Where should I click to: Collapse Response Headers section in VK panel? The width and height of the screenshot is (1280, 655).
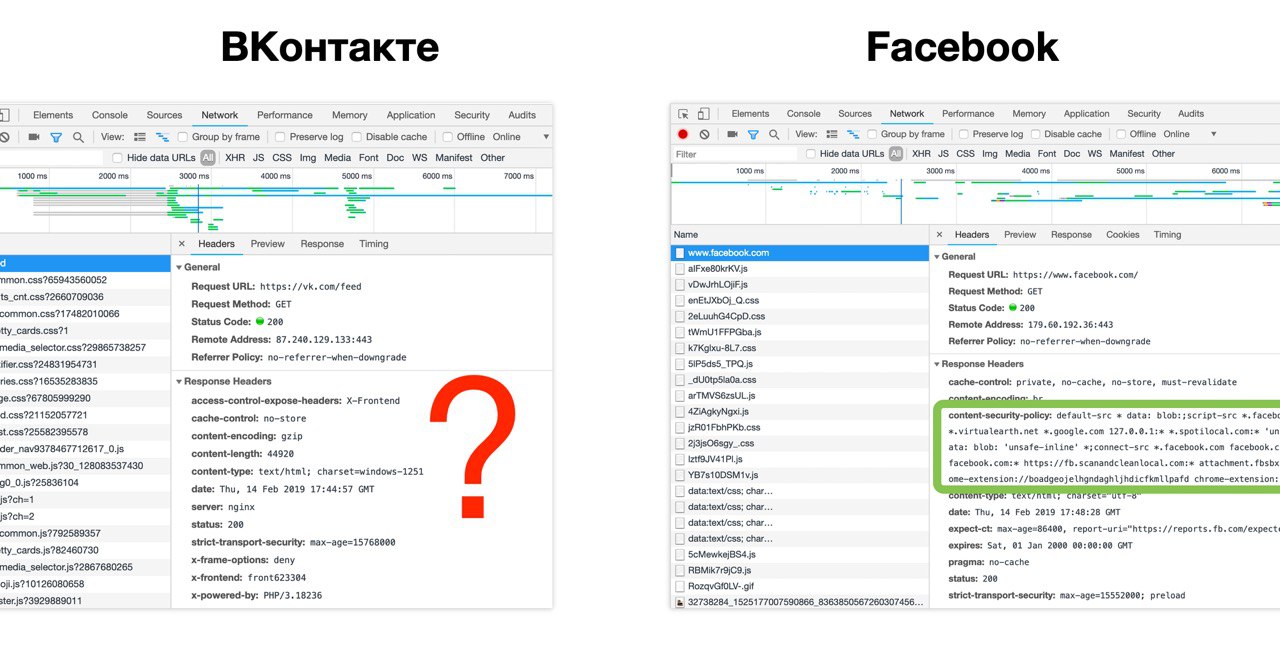[179, 381]
